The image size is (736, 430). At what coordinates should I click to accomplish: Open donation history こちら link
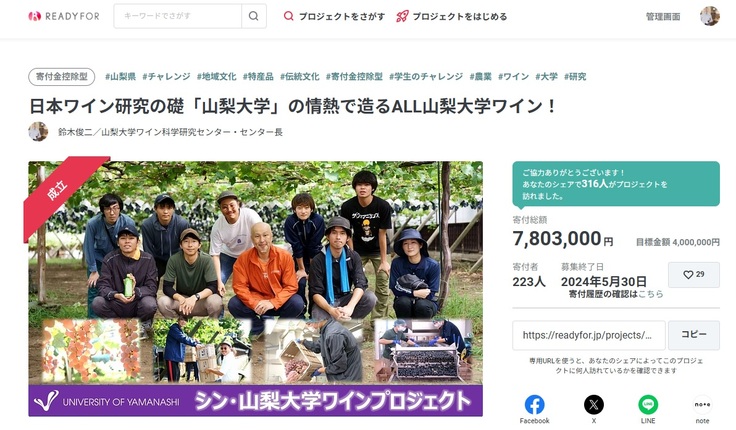point(651,294)
